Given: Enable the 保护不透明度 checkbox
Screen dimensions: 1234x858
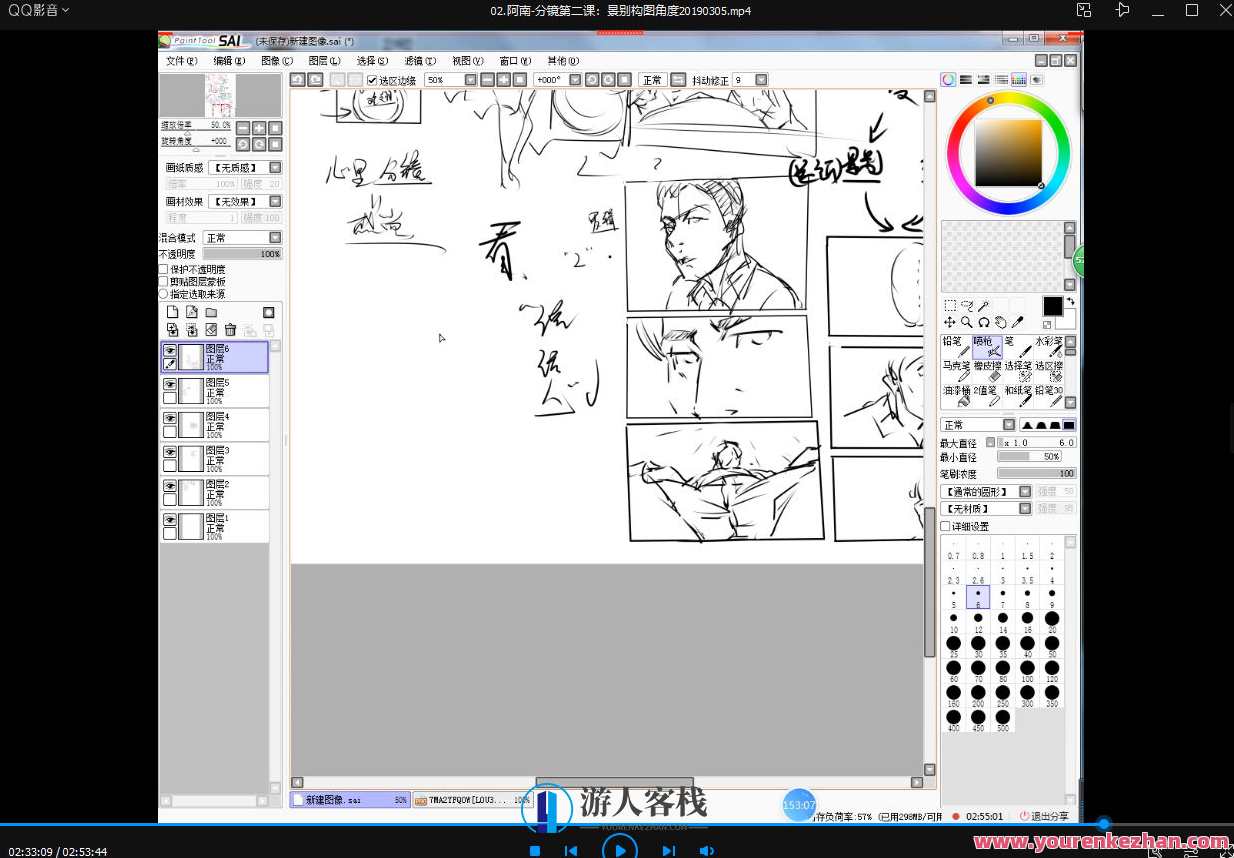Looking at the screenshot, I should (x=163, y=269).
